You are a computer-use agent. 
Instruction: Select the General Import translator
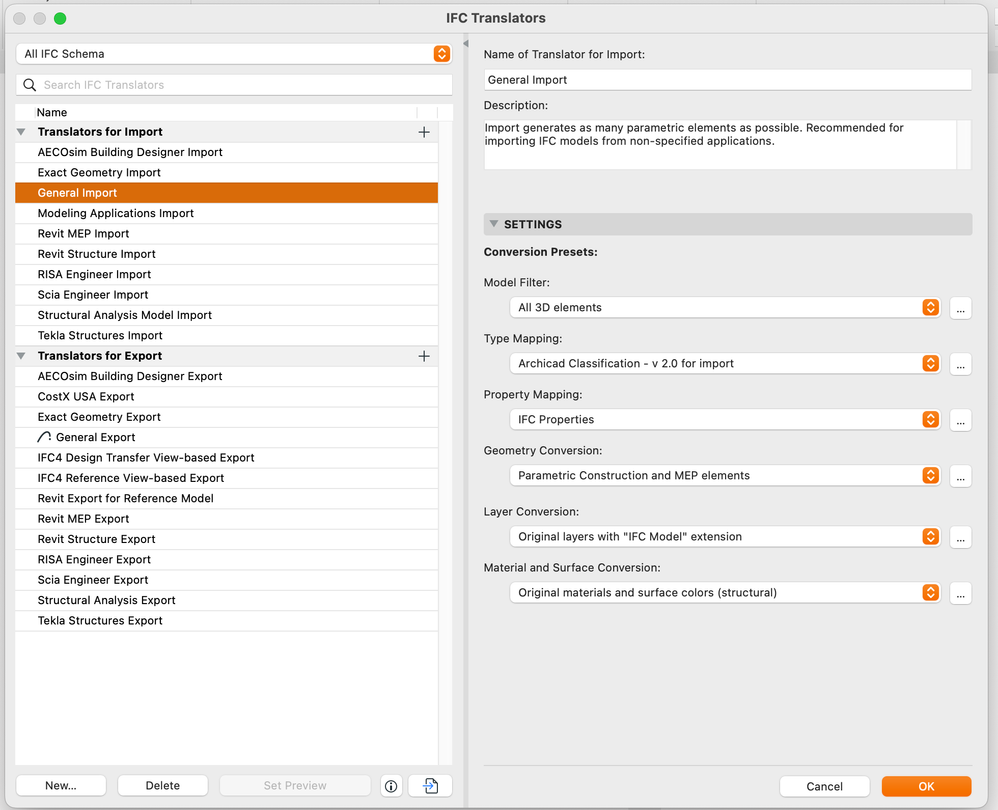(227, 193)
